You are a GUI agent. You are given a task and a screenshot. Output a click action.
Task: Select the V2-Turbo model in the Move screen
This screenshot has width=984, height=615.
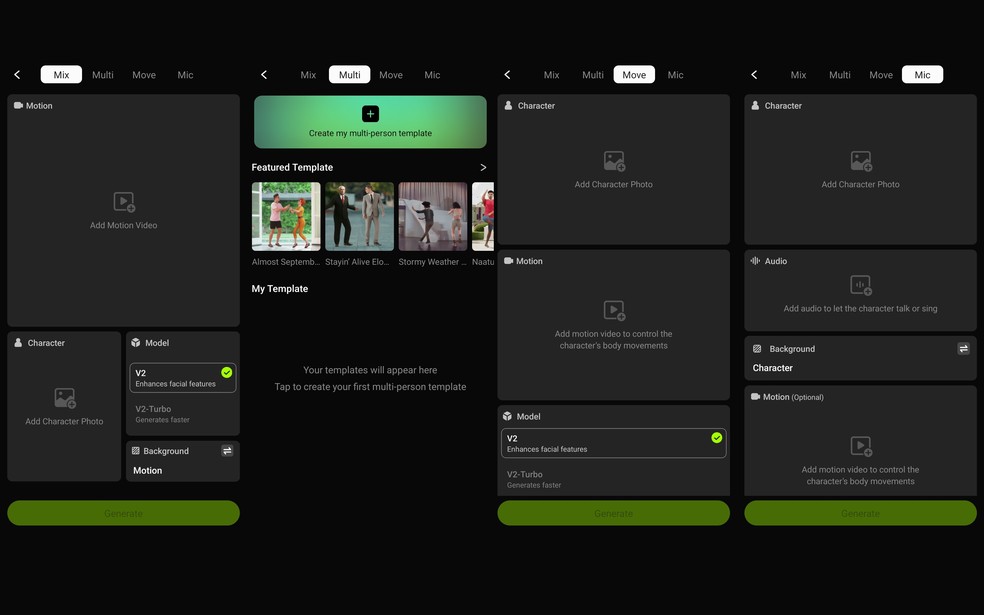pos(614,479)
